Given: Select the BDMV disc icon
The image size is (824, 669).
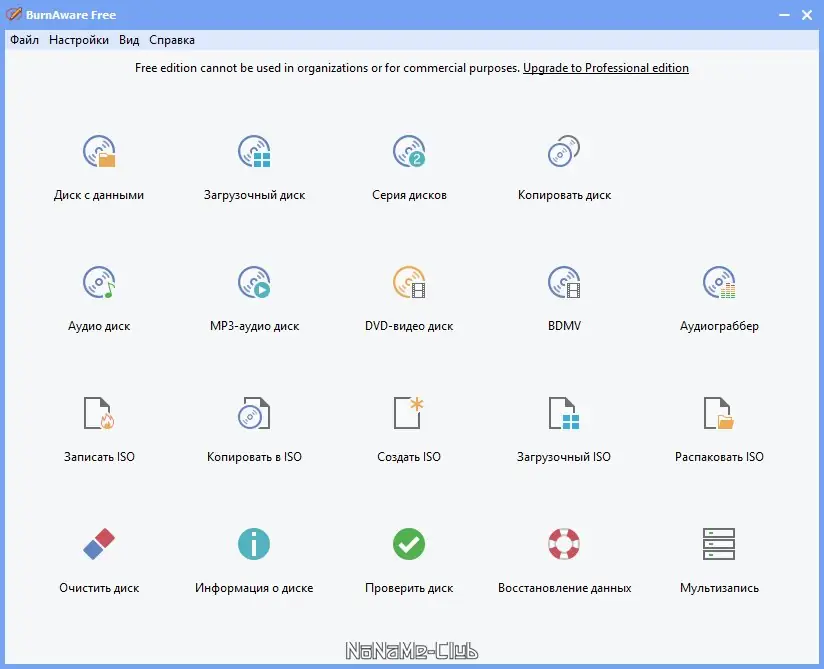Looking at the screenshot, I should point(564,282).
